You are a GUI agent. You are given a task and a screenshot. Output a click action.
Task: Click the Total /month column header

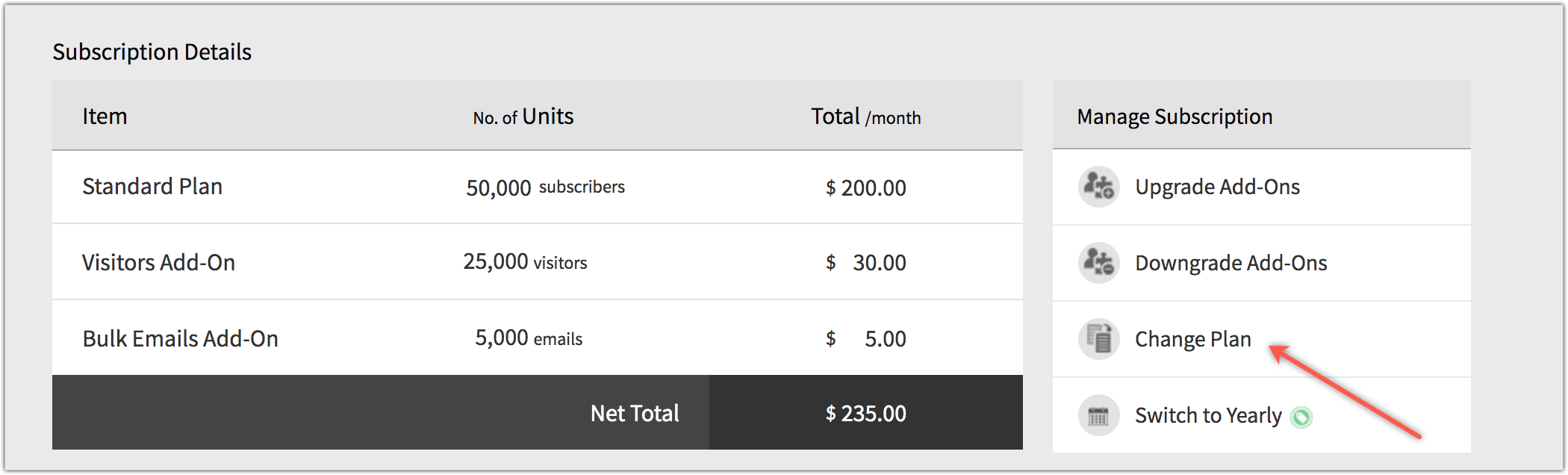pyautogui.click(x=866, y=117)
